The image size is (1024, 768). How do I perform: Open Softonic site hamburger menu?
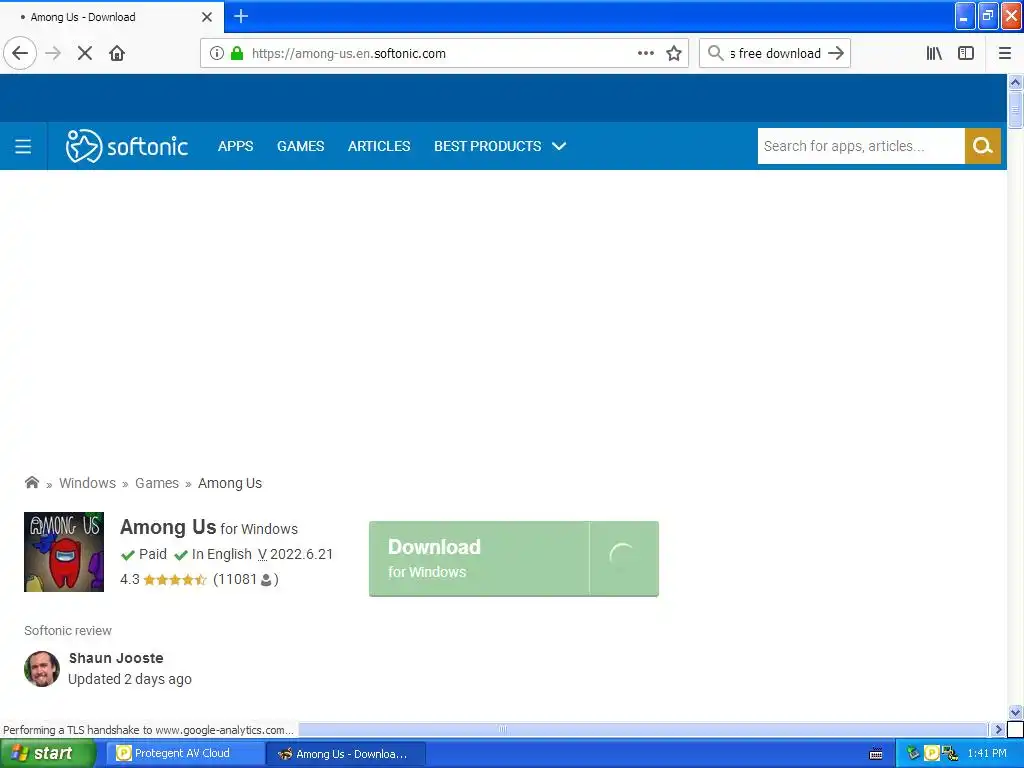click(x=23, y=146)
